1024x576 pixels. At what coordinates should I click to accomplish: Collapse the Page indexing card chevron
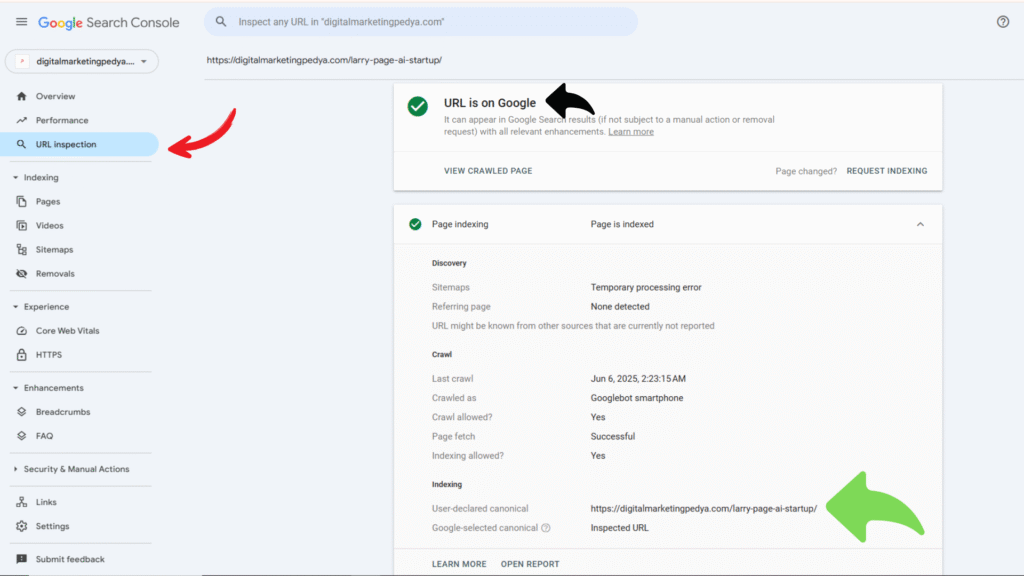920,224
